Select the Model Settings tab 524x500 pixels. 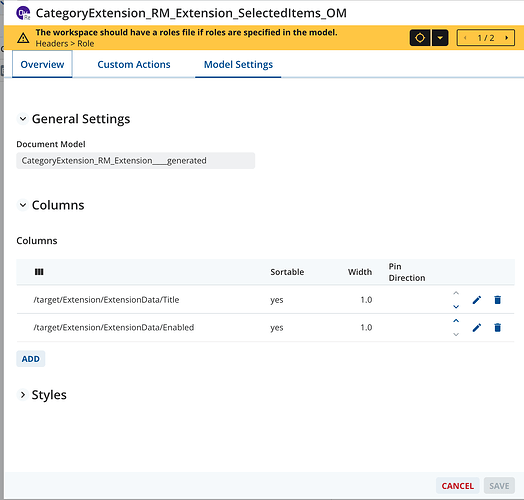pyautogui.click(x=238, y=64)
